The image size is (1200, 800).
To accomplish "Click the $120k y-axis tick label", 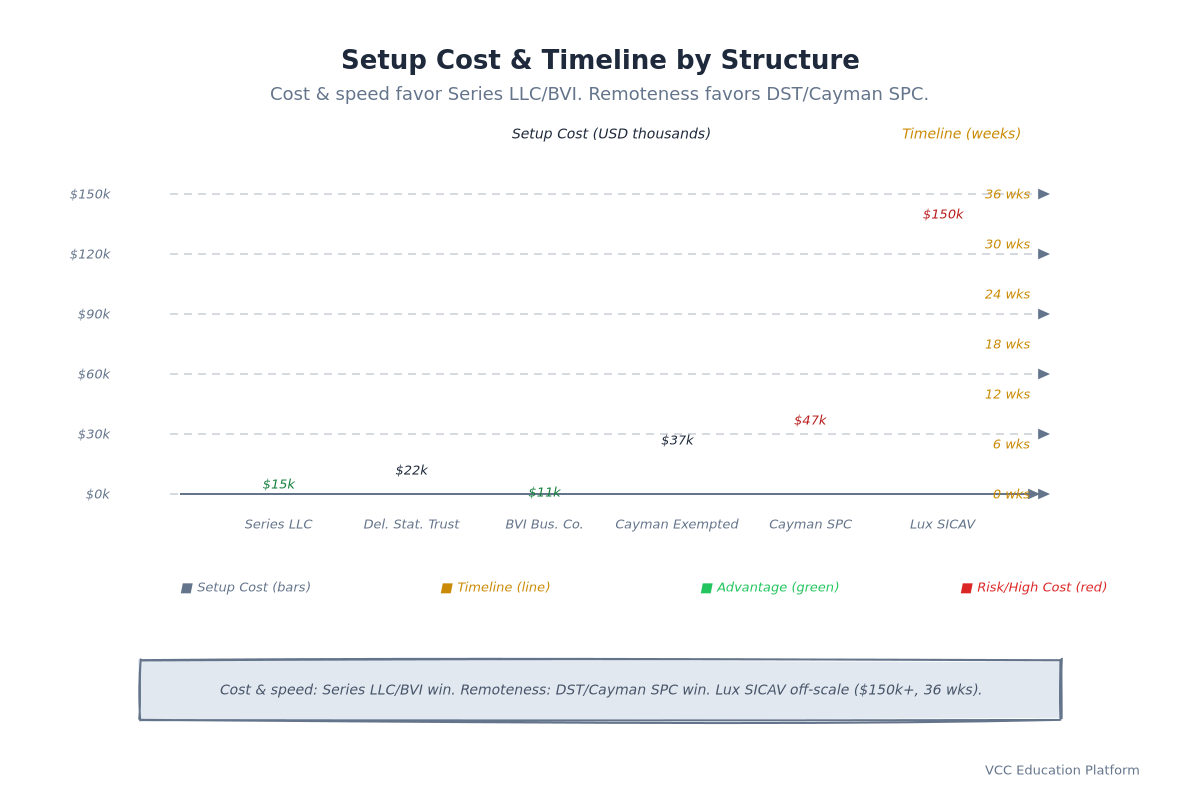I will coord(90,254).
